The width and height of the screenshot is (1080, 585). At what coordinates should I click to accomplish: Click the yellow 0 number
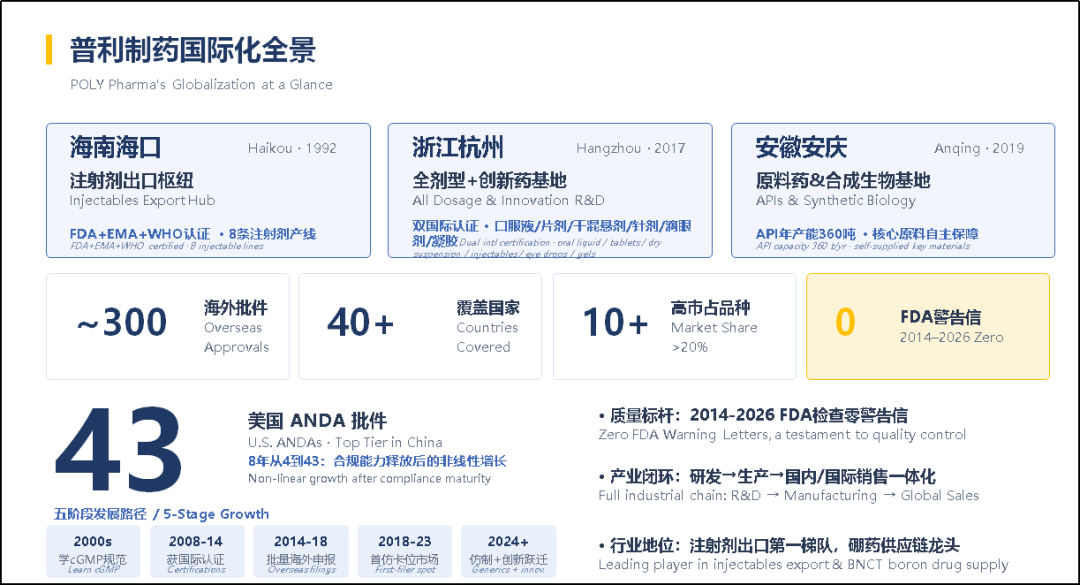click(x=845, y=322)
